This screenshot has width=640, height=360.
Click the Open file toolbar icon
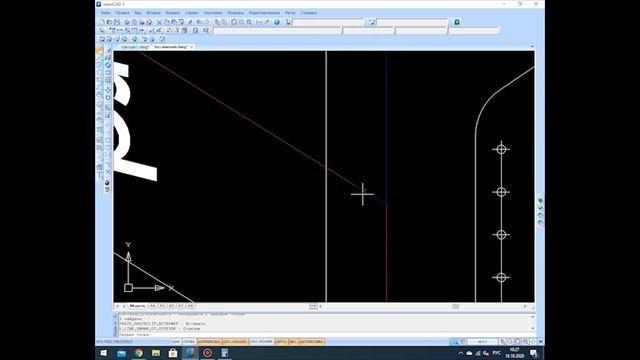[109, 22]
